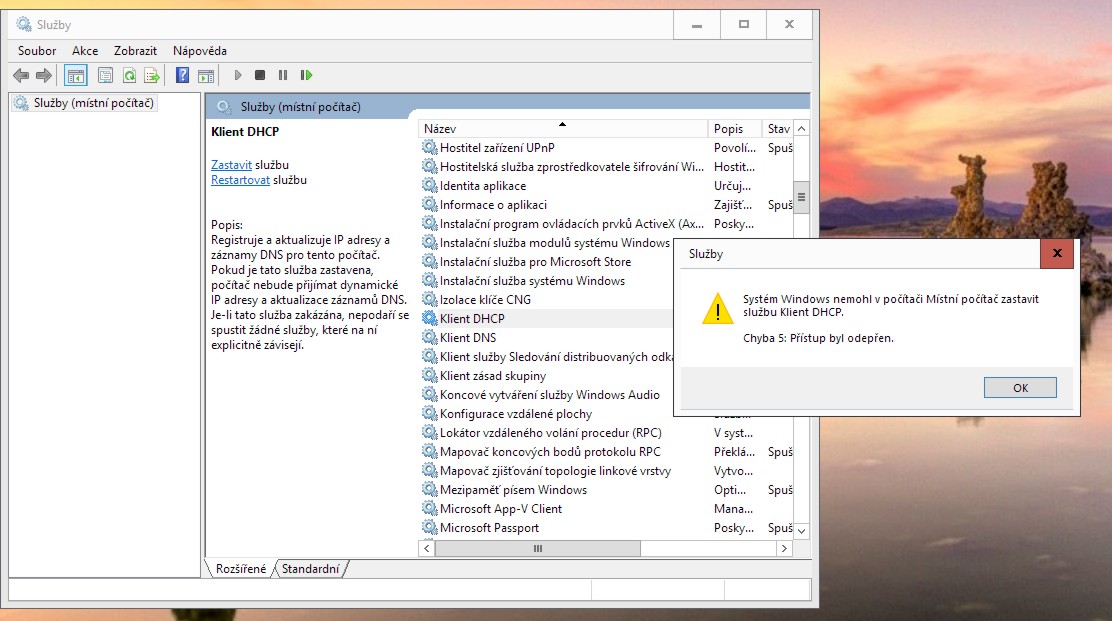Viewport: 1112px width, 621px height.
Task: Select the Klient DNS service row
Action: click(468, 338)
